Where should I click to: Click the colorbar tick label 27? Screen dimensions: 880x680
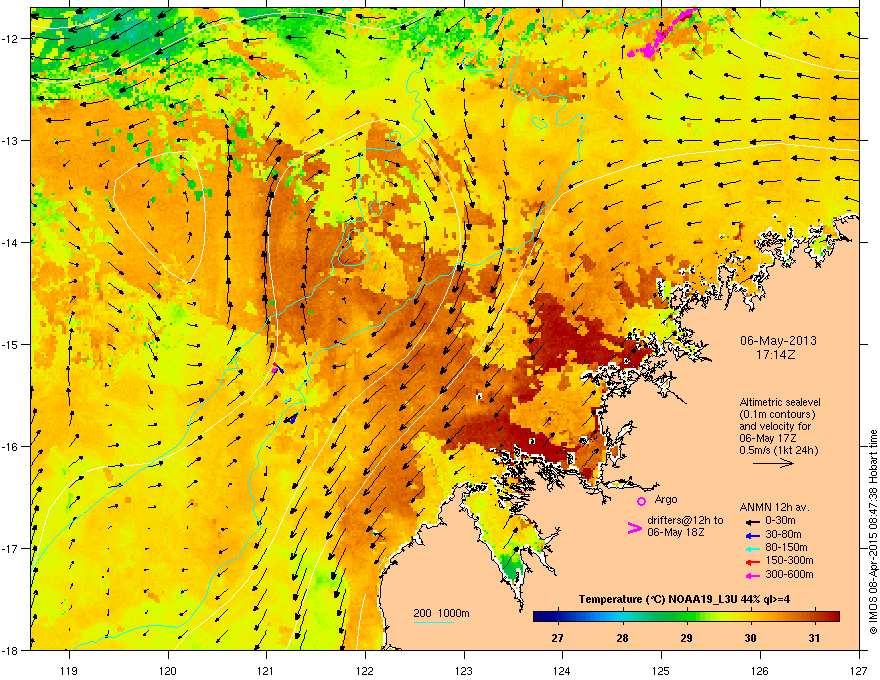point(557,638)
